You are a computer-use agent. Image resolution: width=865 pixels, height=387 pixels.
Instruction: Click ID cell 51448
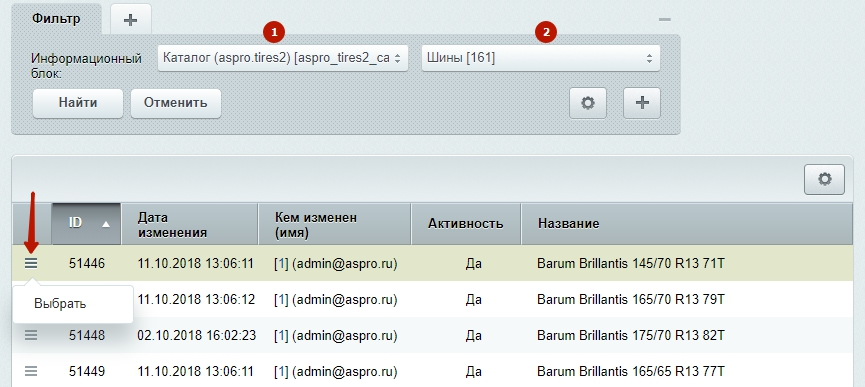(87, 335)
